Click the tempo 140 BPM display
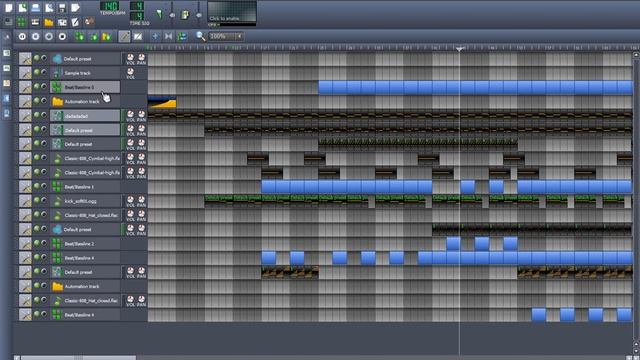 tap(109, 6)
